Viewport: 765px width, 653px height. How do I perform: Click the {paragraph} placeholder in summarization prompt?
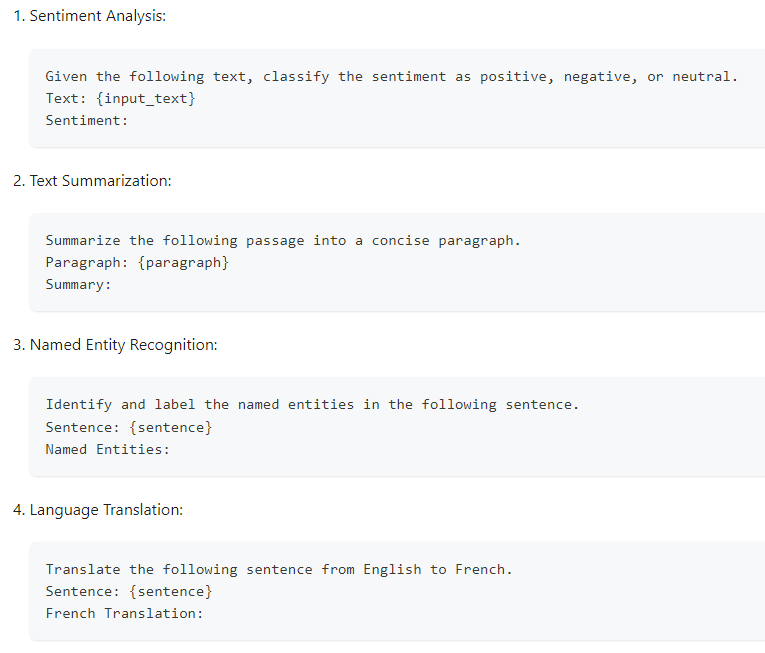pyautogui.click(x=183, y=263)
